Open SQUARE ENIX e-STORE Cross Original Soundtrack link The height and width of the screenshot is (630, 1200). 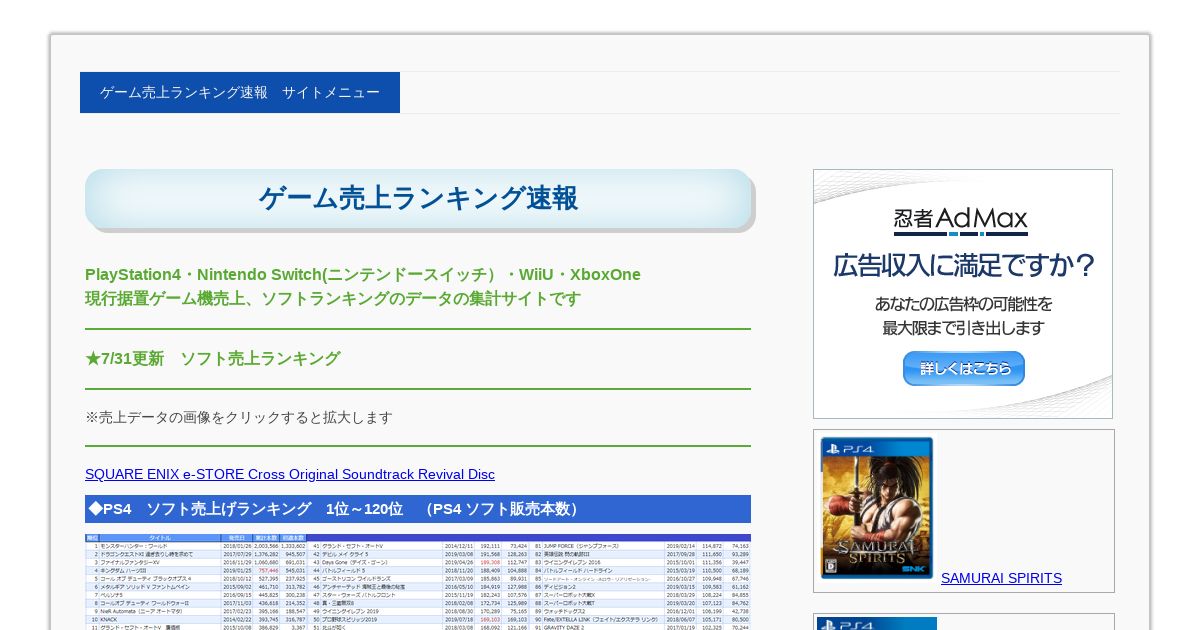coord(290,474)
